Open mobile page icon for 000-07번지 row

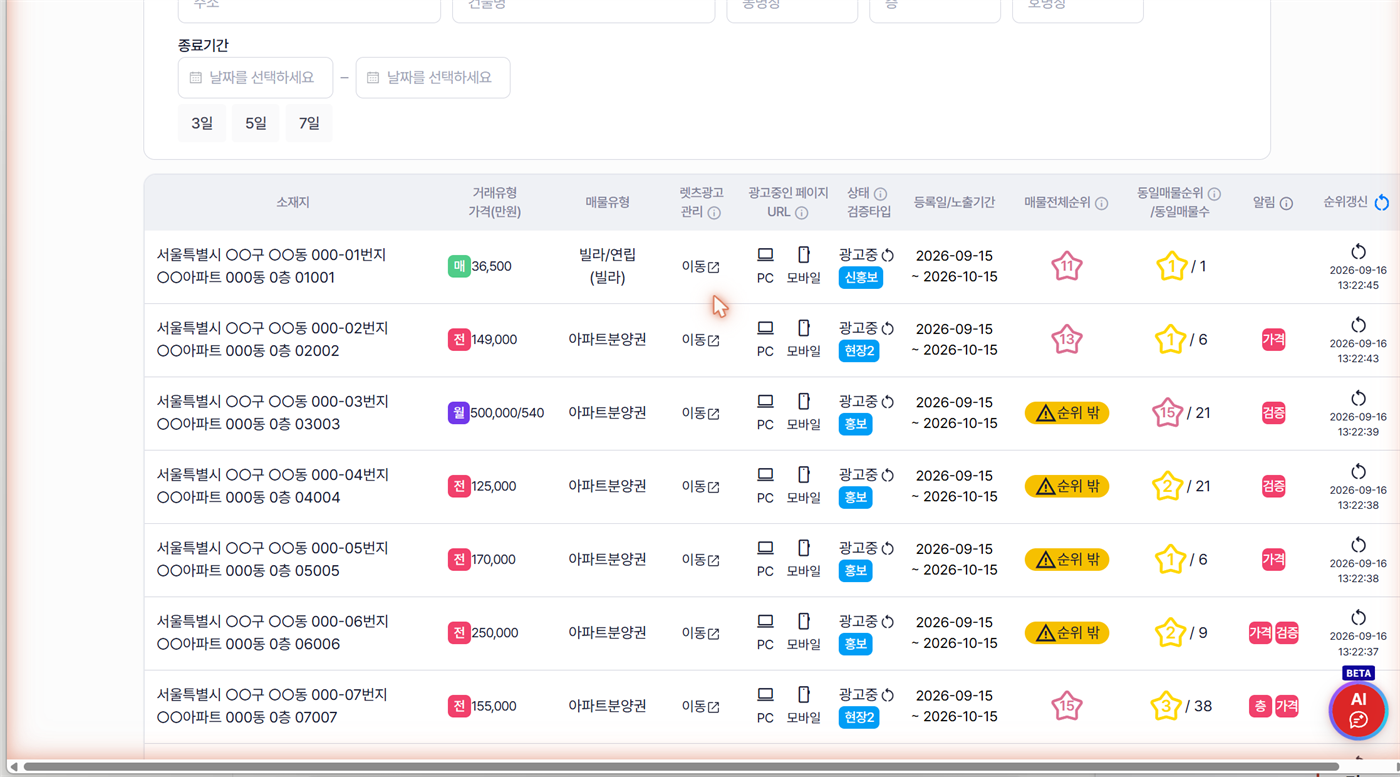click(803, 694)
